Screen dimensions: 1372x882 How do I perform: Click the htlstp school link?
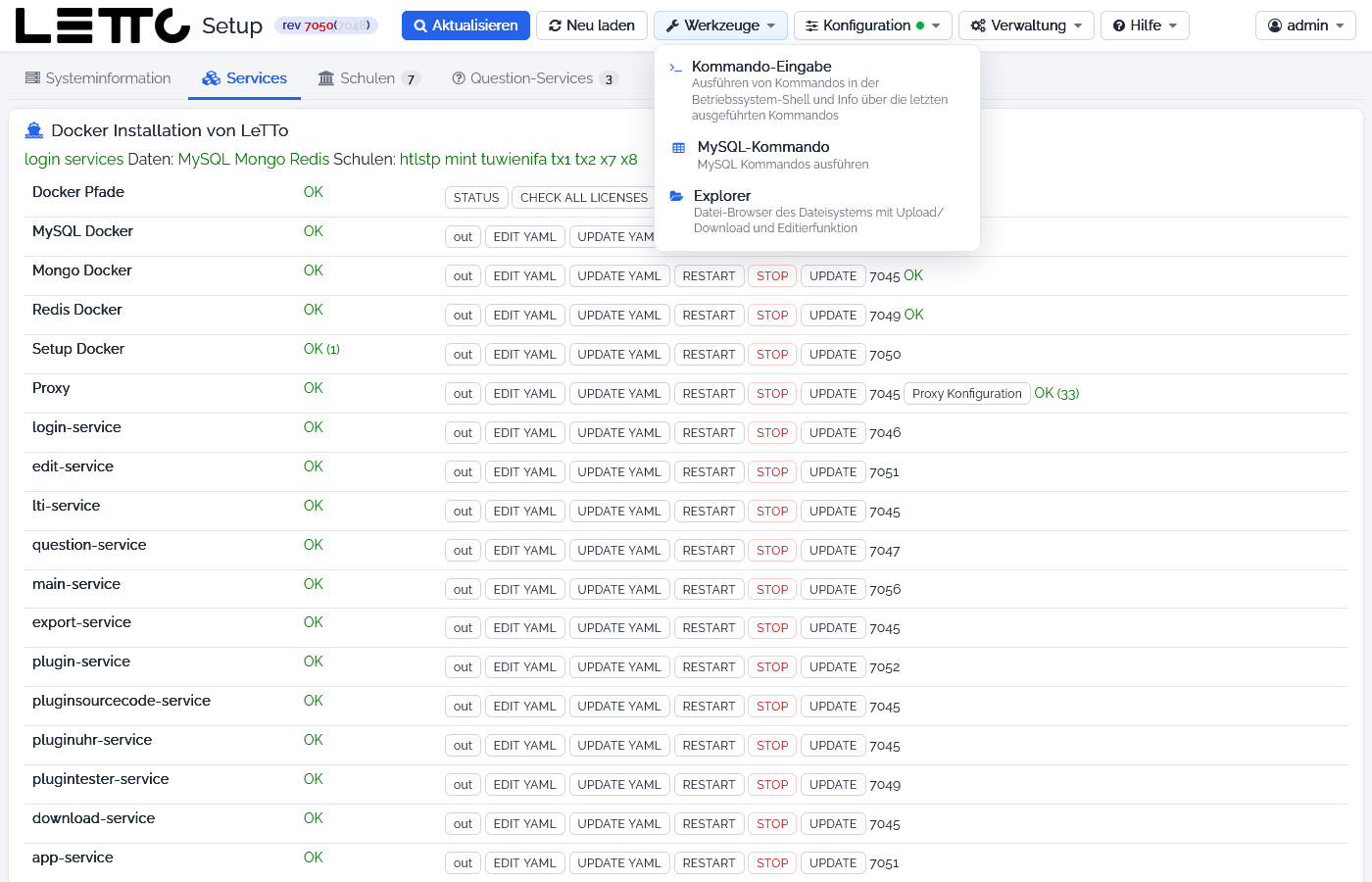[x=420, y=159]
